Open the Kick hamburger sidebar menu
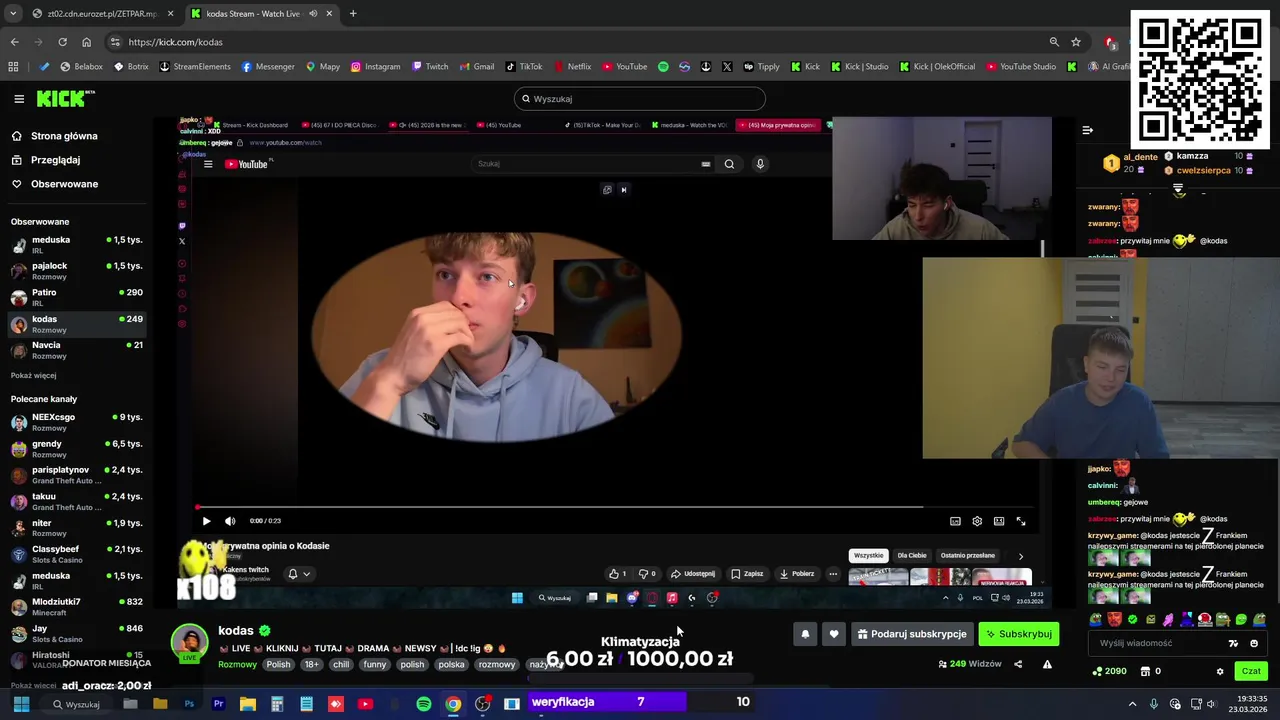 [x=19, y=99]
